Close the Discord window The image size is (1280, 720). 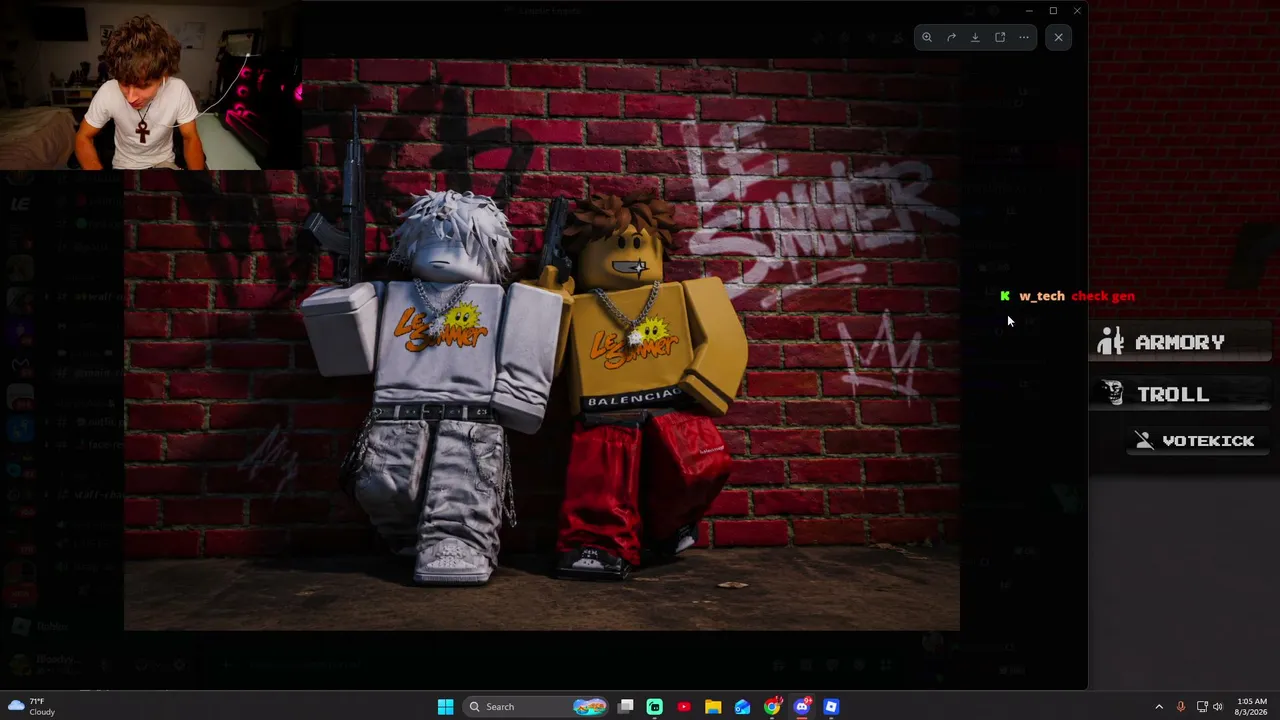1077,11
